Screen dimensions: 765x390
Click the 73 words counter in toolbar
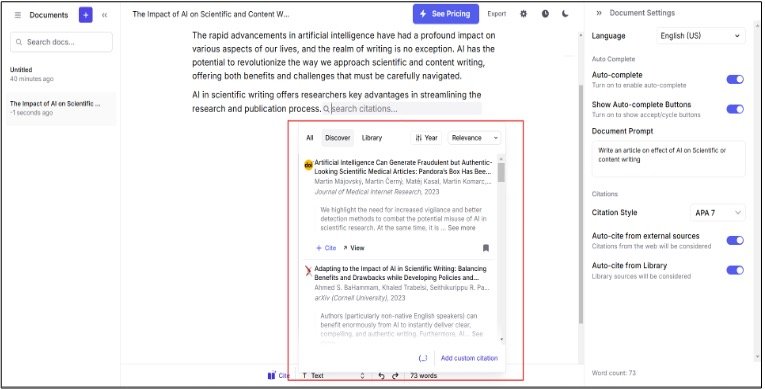click(x=423, y=375)
